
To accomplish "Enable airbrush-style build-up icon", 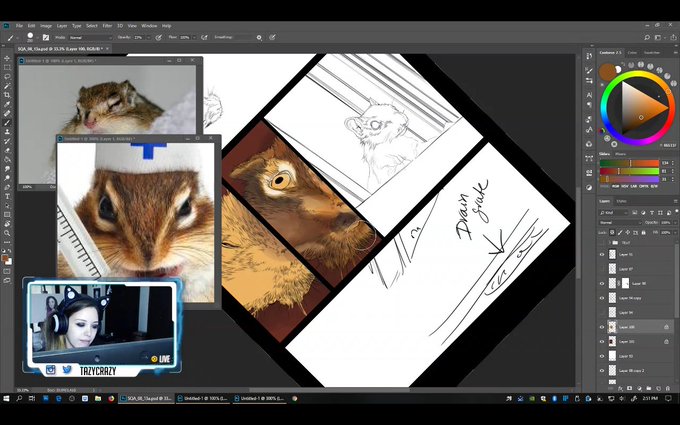I will [204, 38].
